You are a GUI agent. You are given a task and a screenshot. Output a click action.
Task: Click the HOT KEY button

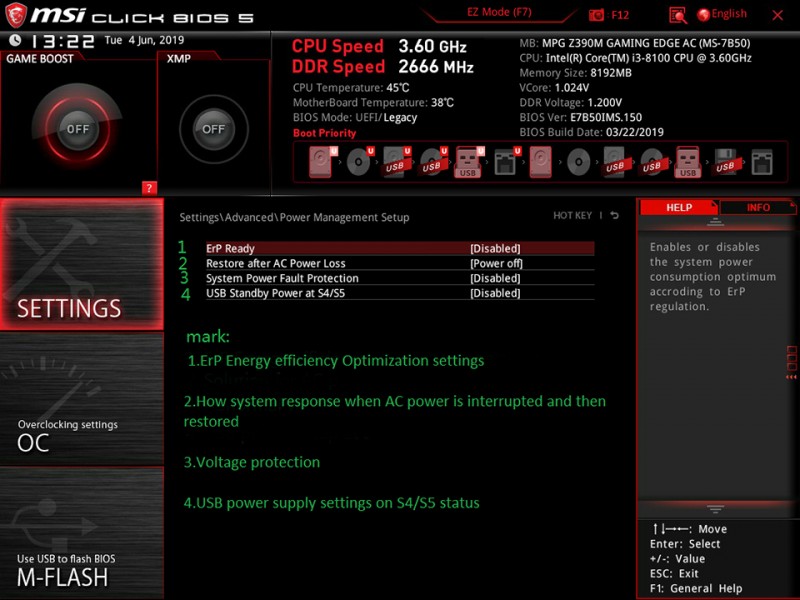pos(572,215)
